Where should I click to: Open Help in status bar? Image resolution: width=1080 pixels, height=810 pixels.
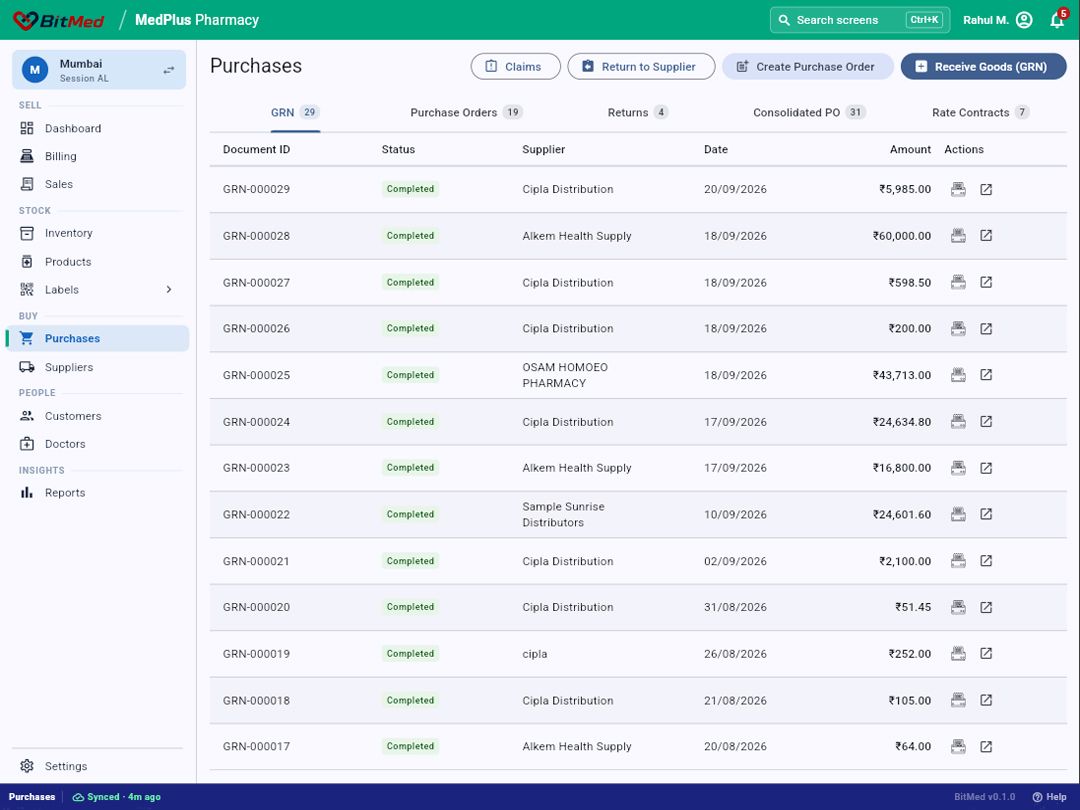[1050, 797]
